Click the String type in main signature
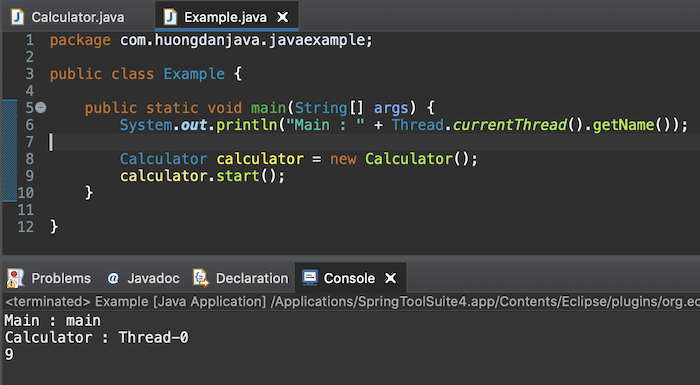700x385 pixels. (321, 108)
